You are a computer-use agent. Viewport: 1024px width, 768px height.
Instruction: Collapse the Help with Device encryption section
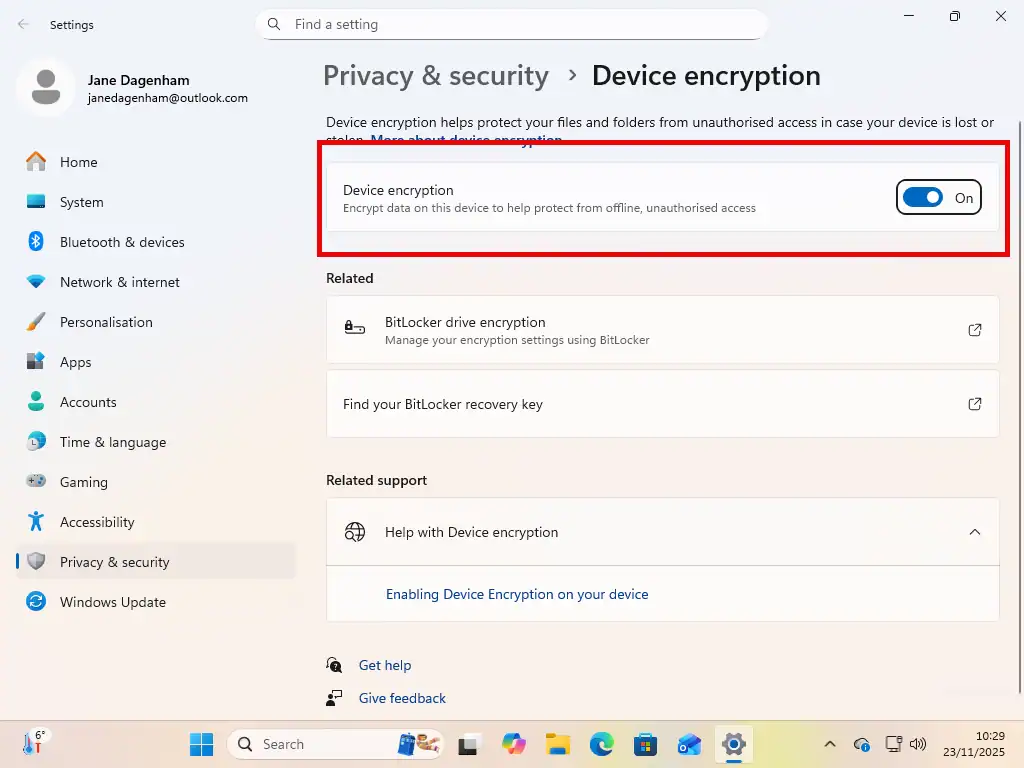pos(975,532)
